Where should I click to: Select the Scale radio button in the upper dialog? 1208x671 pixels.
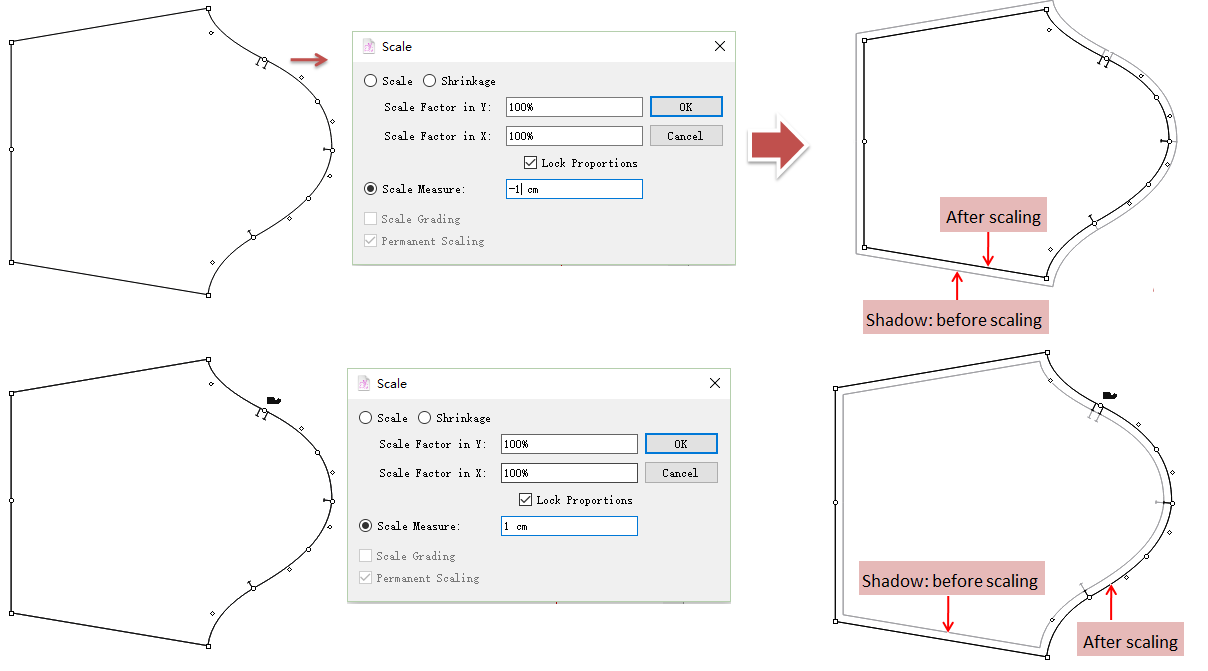(x=371, y=81)
